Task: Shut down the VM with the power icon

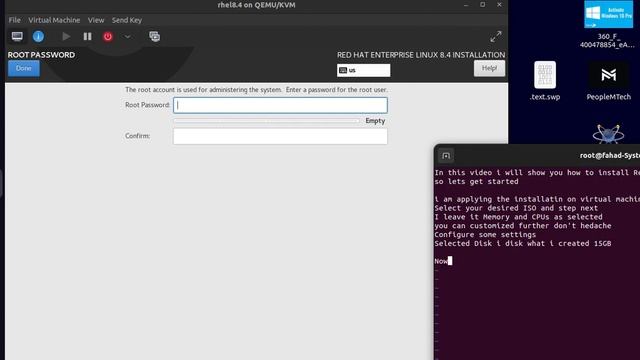Action: point(108,37)
